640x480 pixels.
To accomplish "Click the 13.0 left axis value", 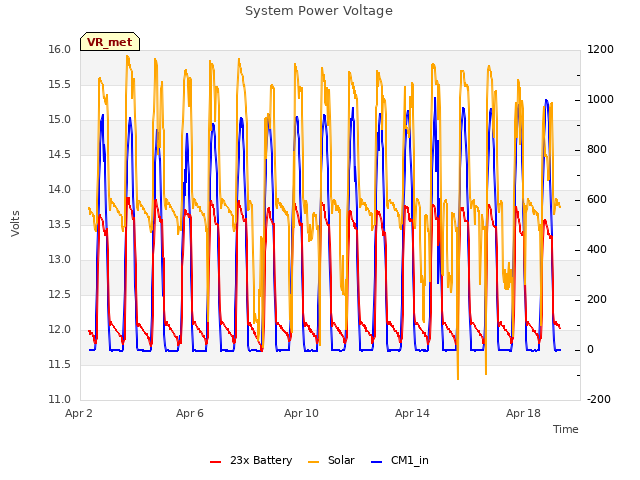I will coord(60,260).
